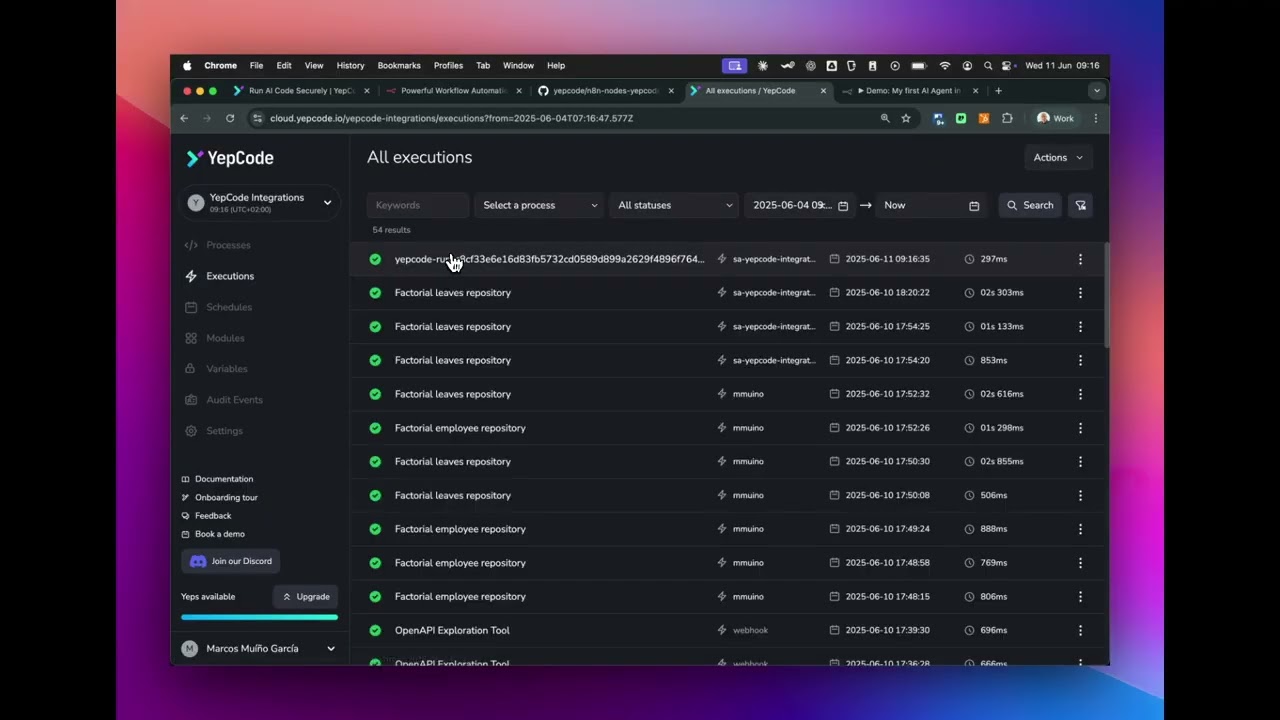Open row menu for 506ms execution
1280x720 pixels.
click(1080, 495)
